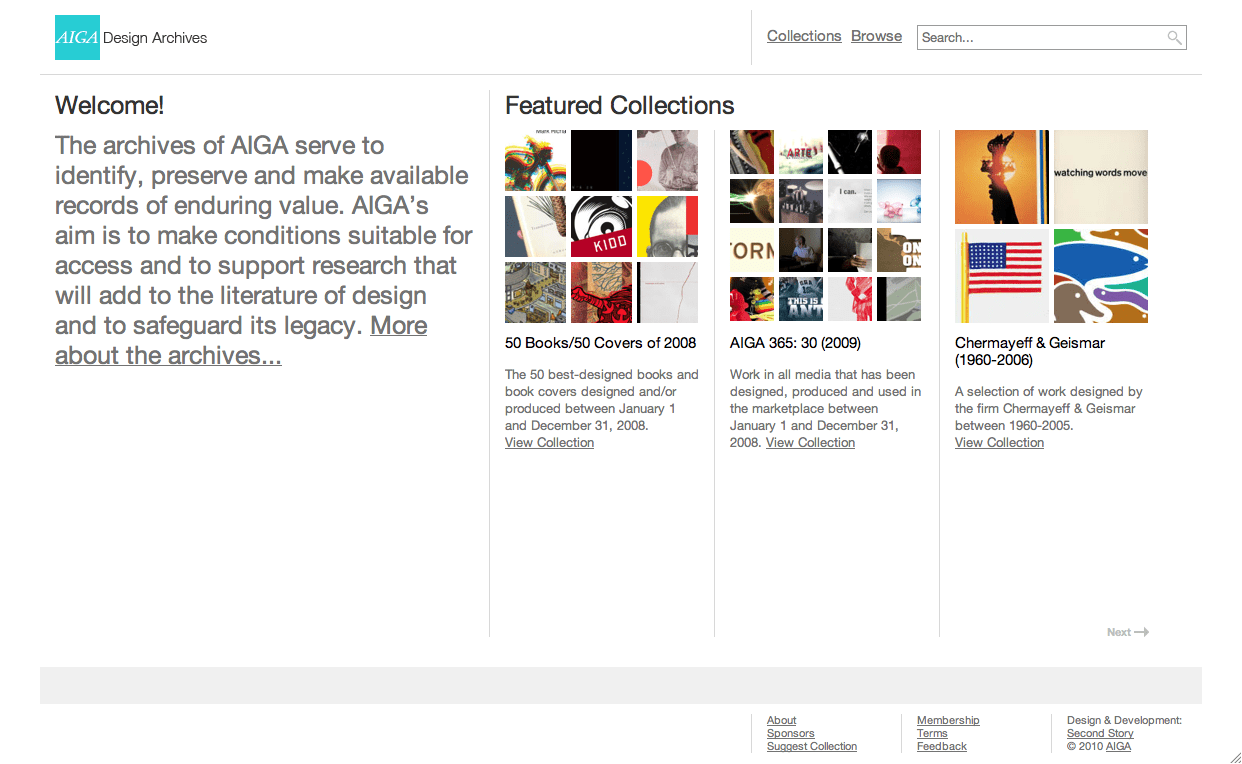Open the Feedback footer link

[x=942, y=746]
